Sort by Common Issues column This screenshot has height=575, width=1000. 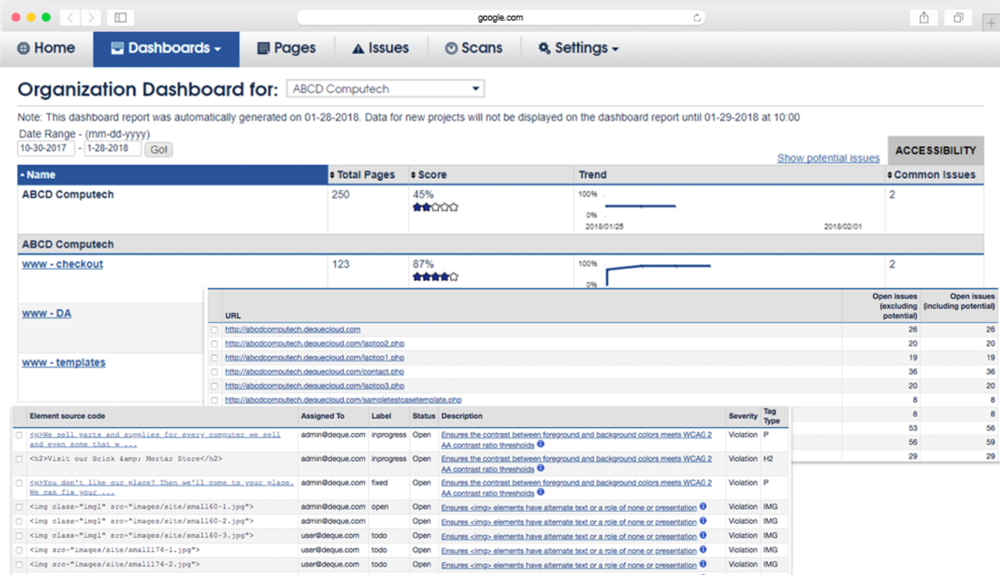click(x=931, y=175)
